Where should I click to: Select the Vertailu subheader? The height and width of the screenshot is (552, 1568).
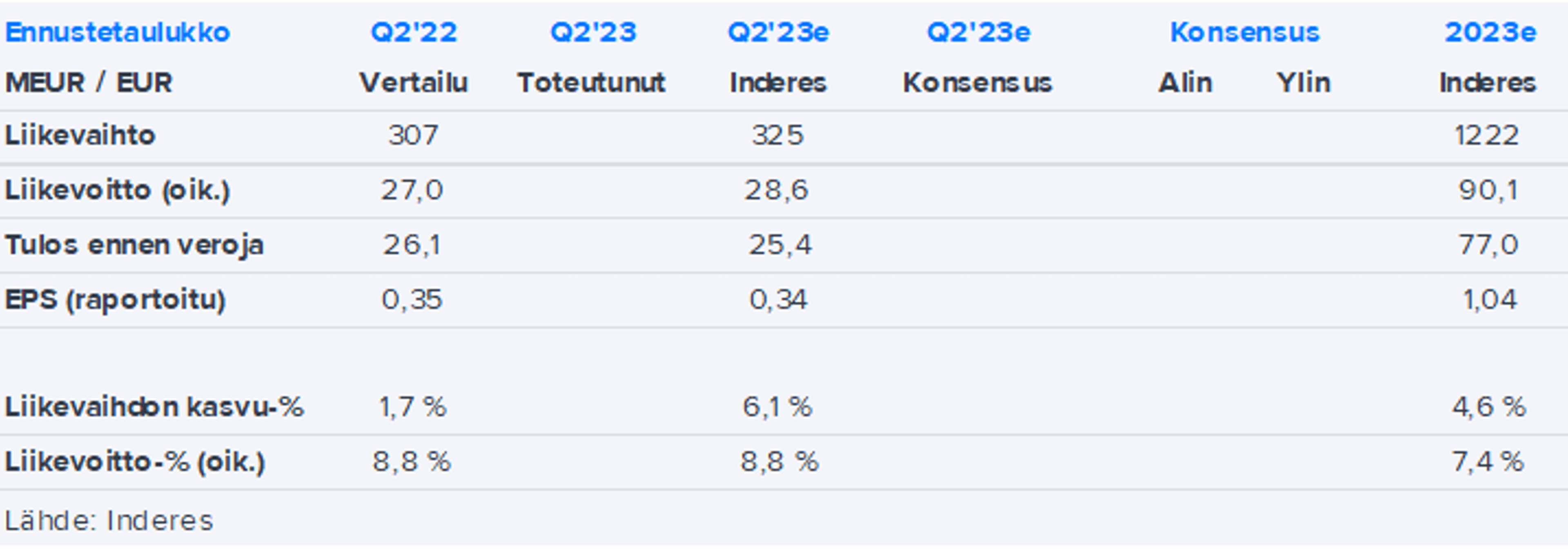coord(413,83)
